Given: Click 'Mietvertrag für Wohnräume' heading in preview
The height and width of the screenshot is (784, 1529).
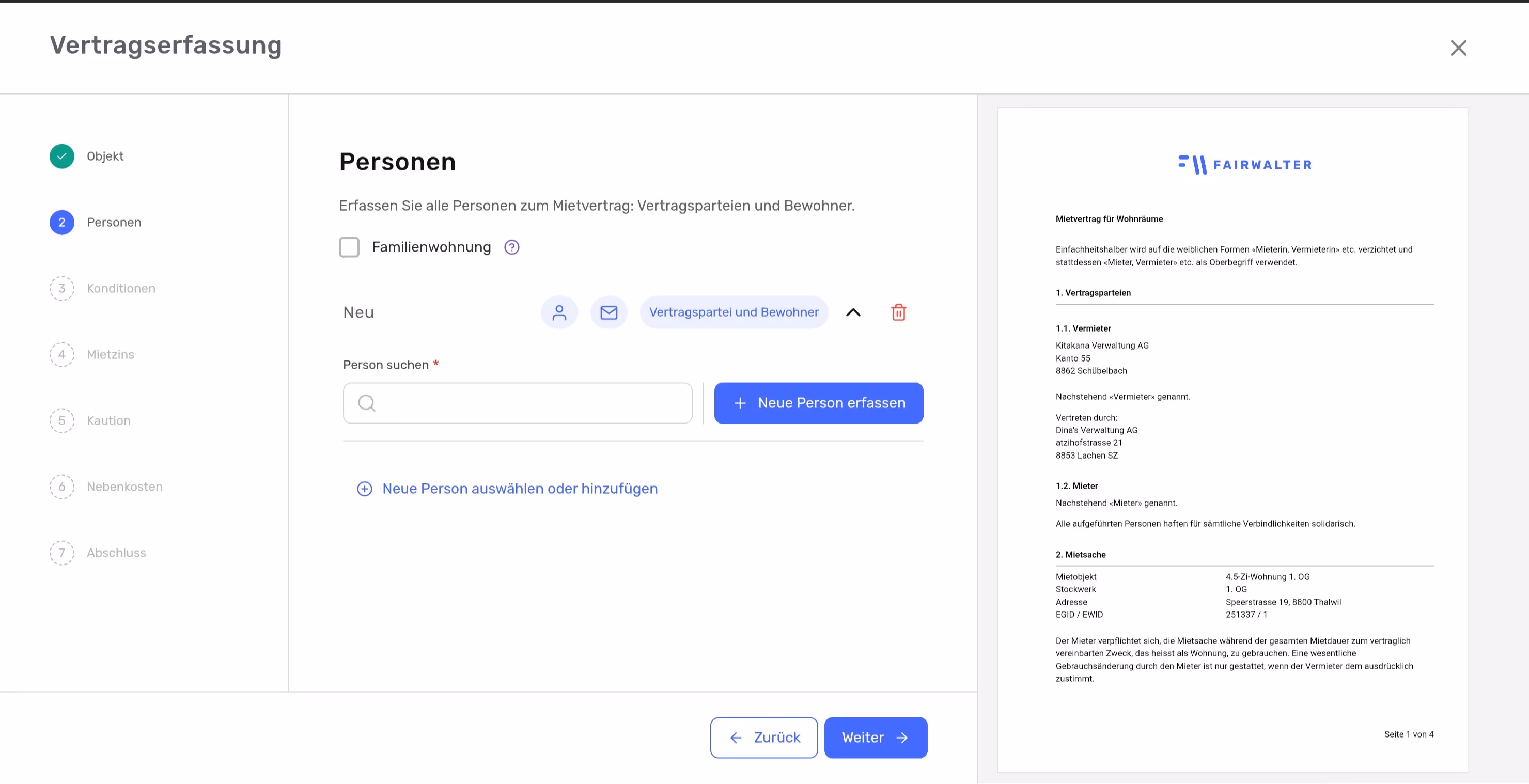Looking at the screenshot, I should 1109,219.
